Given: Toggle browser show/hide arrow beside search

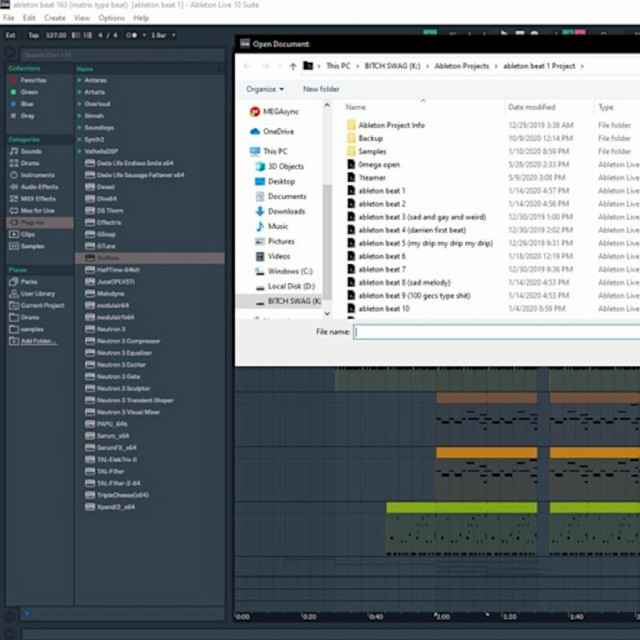Looking at the screenshot, I should (10, 53).
